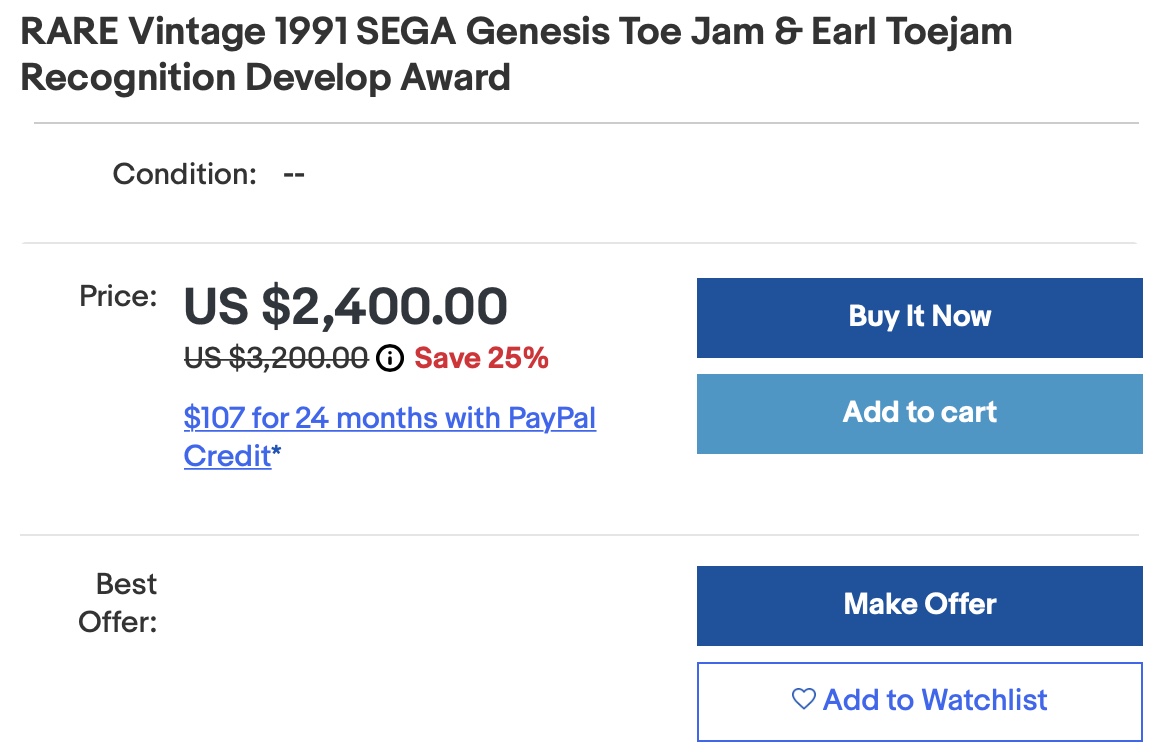Click the US $2,400.00 current price

(x=345, y=307)
